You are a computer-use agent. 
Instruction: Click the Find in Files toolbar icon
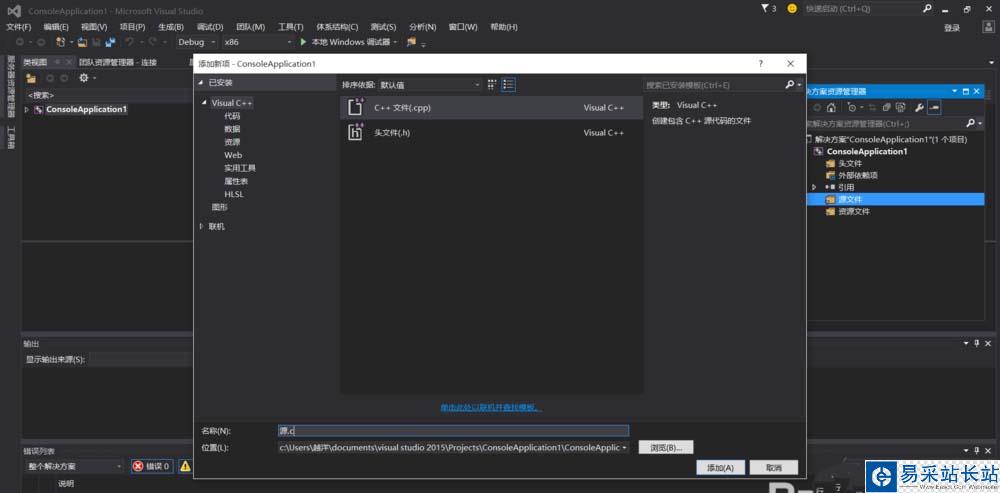coord(411,42)
